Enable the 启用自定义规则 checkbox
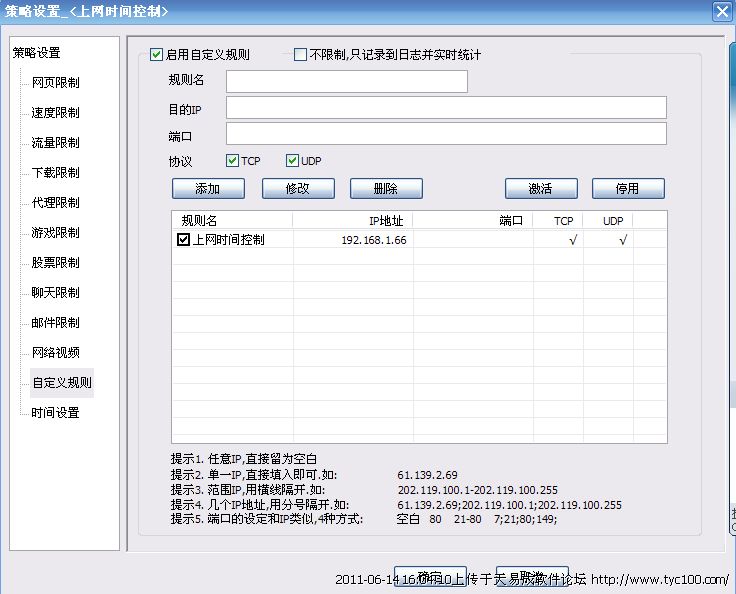 (x=156, y=55)
